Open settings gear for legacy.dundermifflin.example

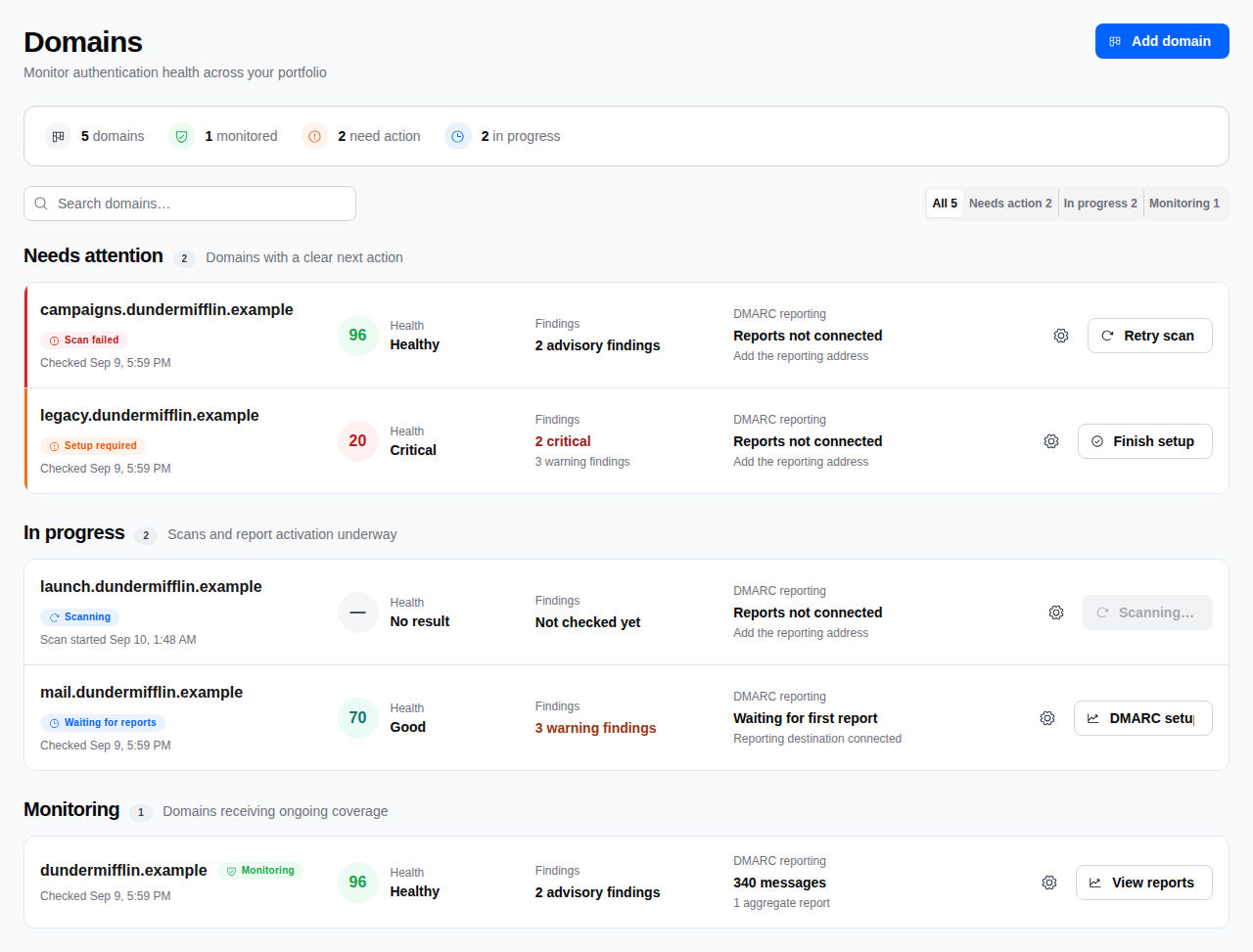pos(1051,441)
